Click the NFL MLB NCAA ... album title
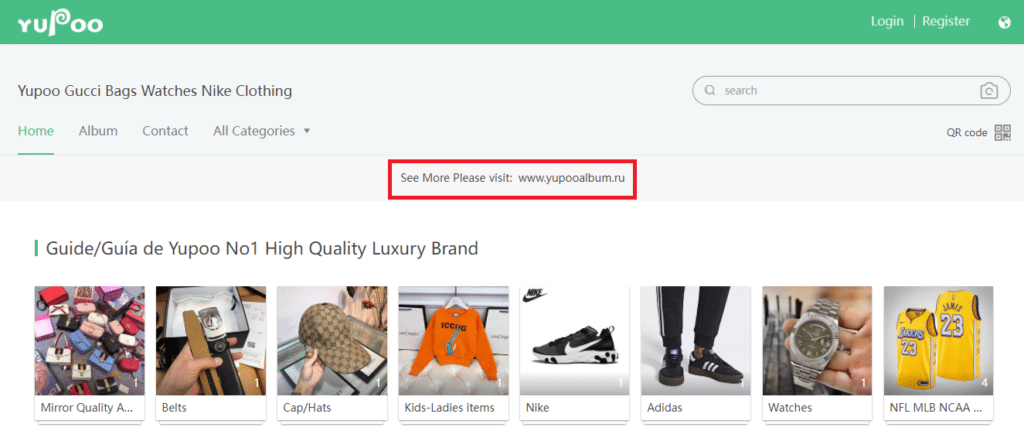Image resolution: width=1024 pixels, height=441 pixels. coord(936,408)
